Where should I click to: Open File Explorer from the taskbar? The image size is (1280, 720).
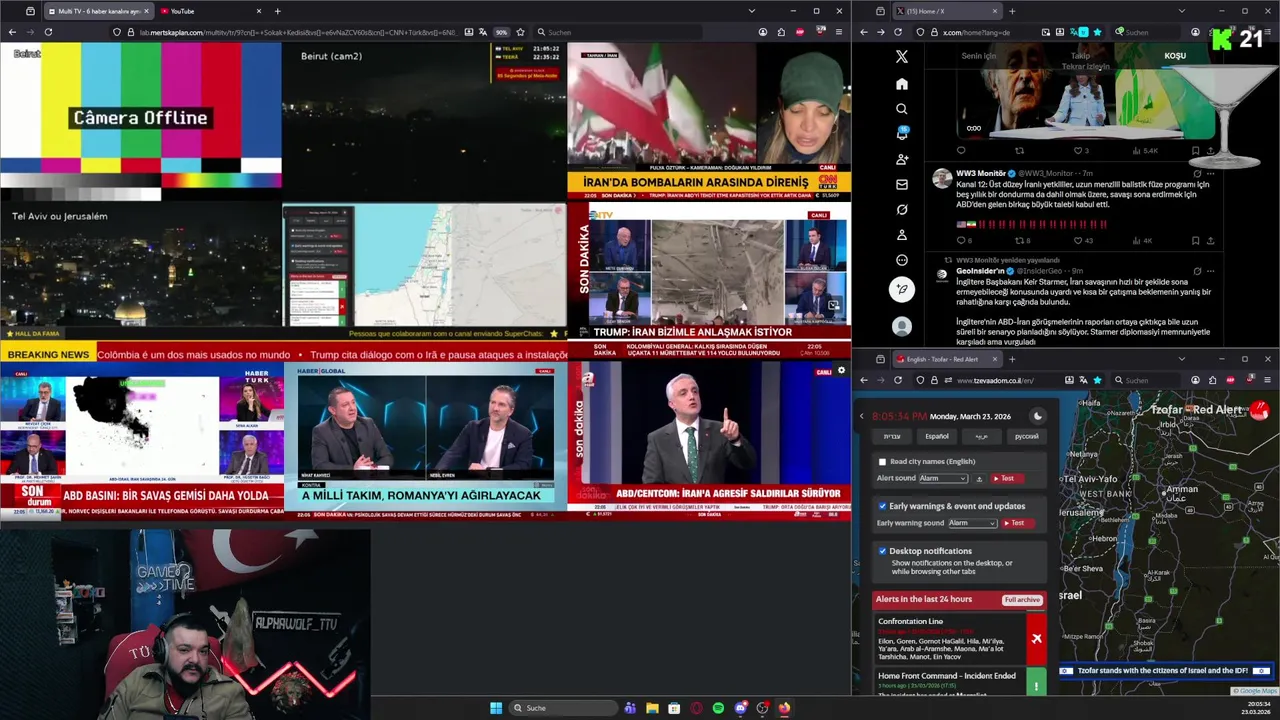pyautogui.click(x=652, y=708)
